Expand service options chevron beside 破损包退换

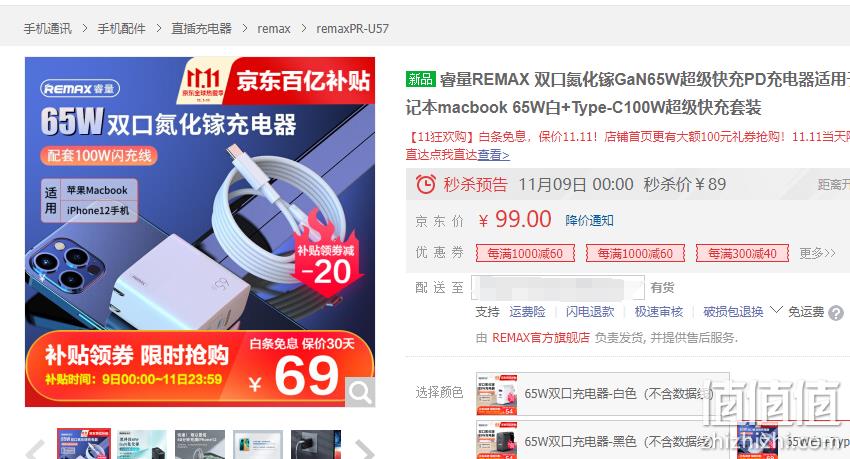(x=776, y=310)
